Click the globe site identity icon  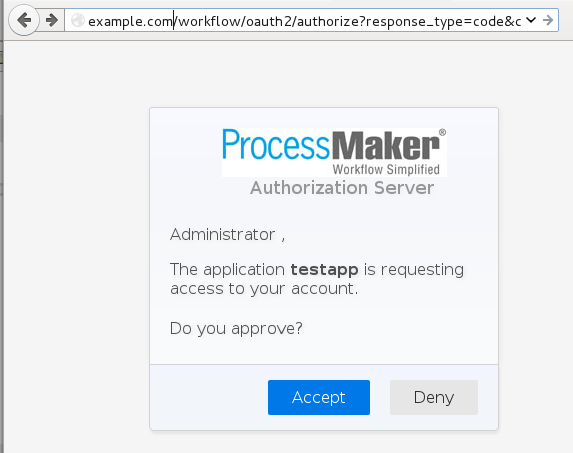(x=77, y=20)
